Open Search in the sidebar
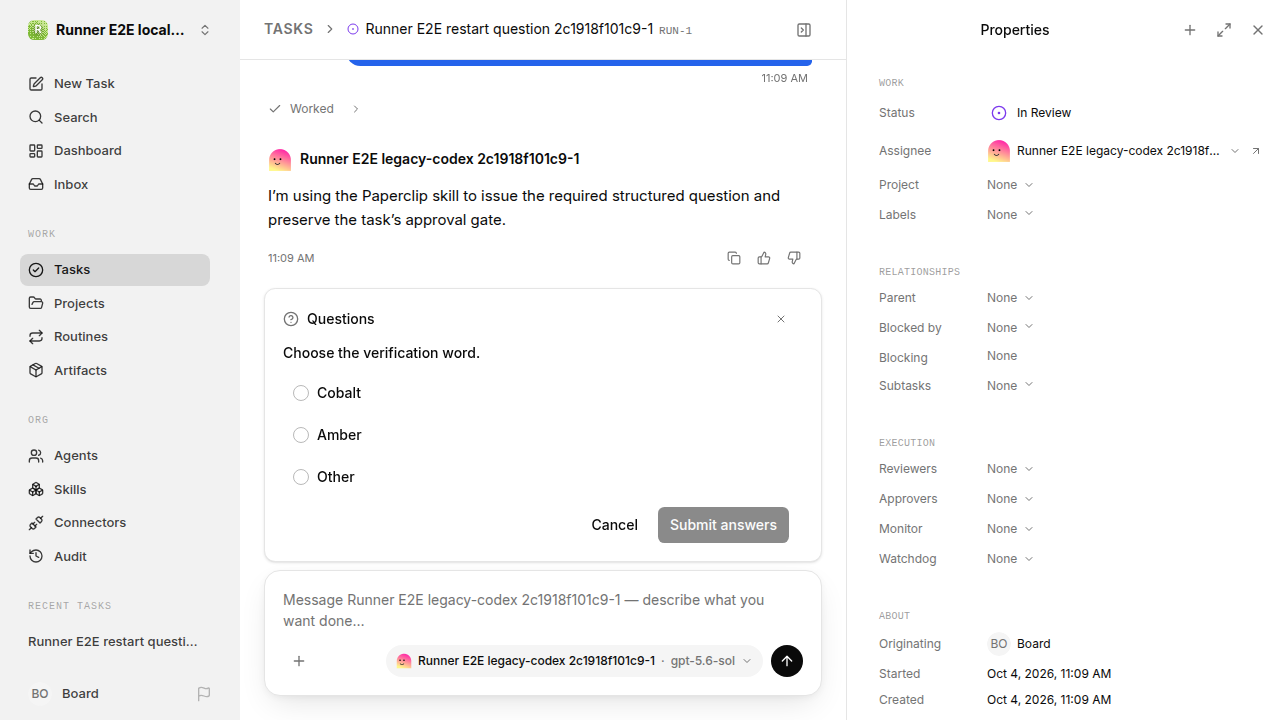 point(115,118)
